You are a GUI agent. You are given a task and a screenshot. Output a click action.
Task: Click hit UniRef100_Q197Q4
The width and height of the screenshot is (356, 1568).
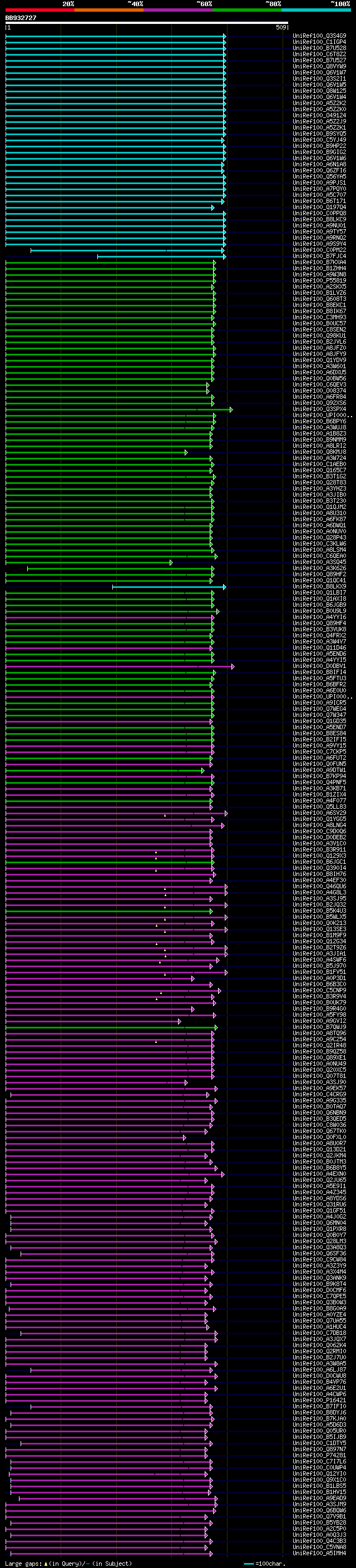click(319, 207)
